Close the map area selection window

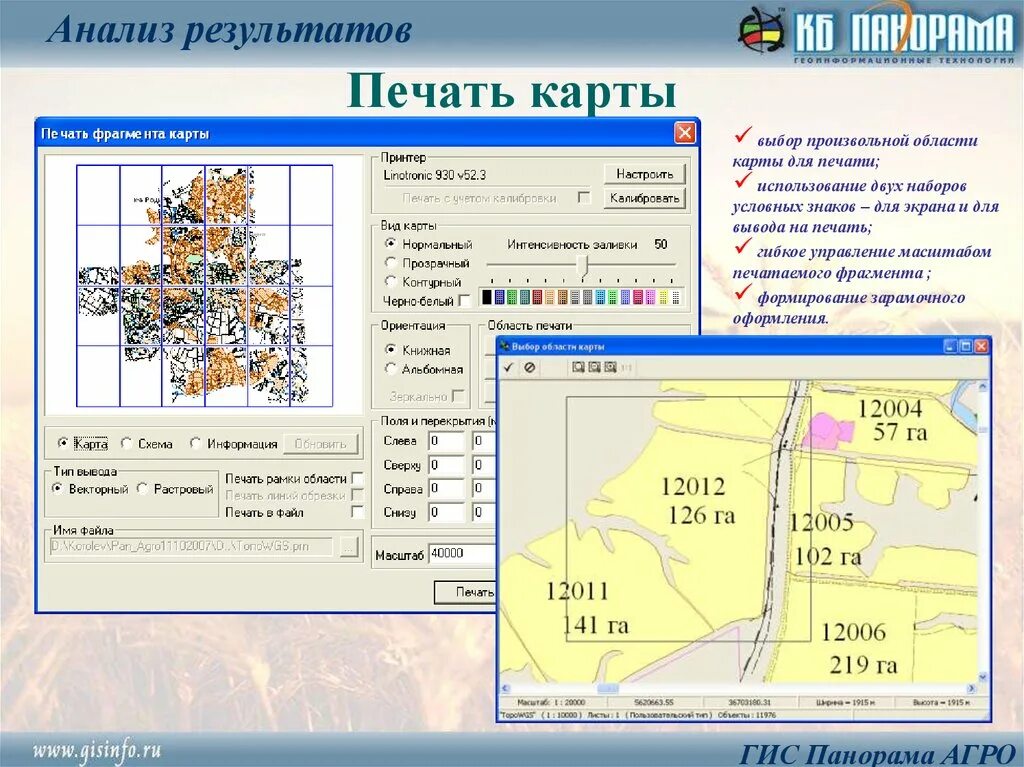[981, 347]
